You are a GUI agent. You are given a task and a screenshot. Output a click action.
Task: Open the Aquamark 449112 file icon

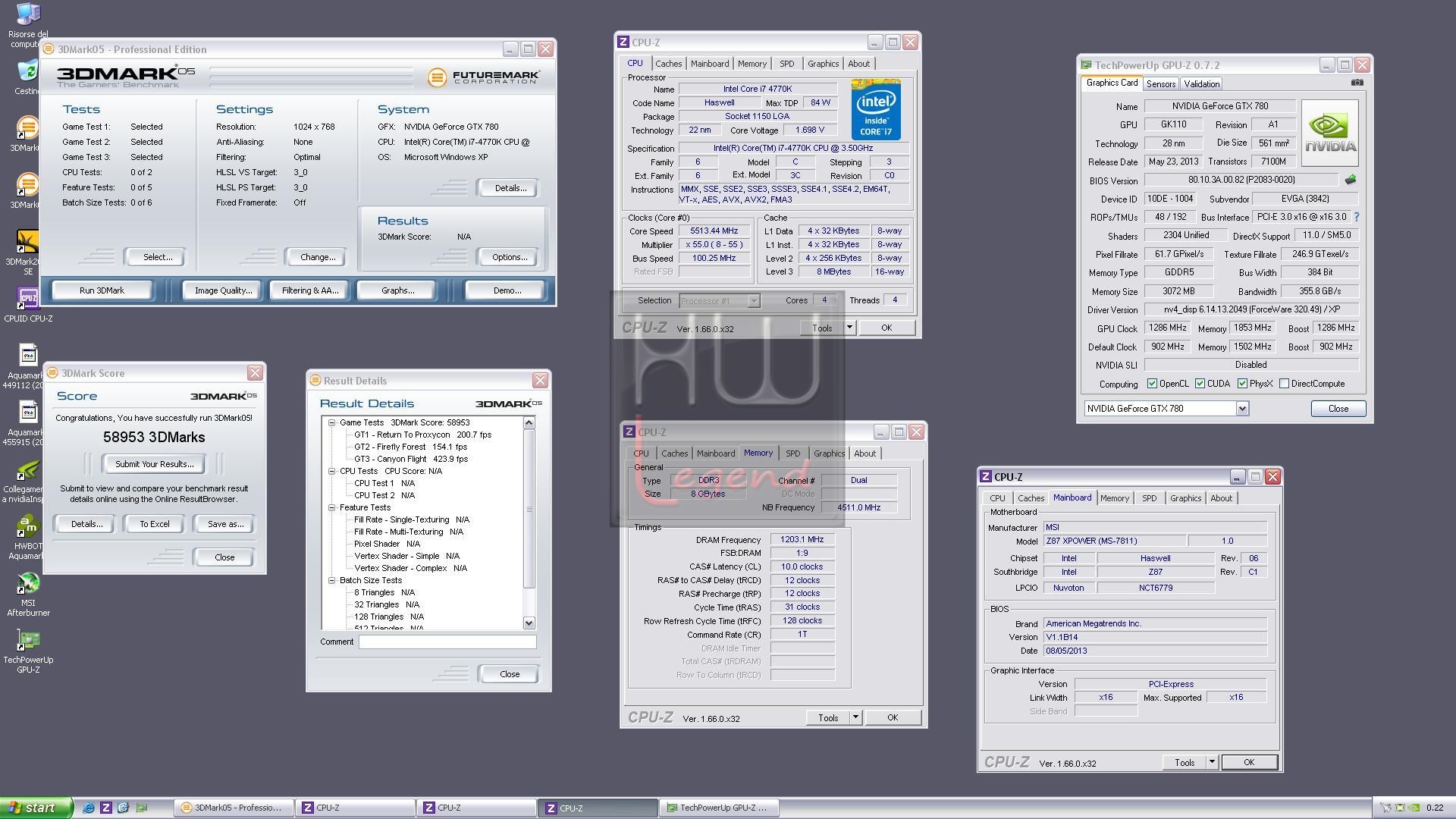coord(28,355)
